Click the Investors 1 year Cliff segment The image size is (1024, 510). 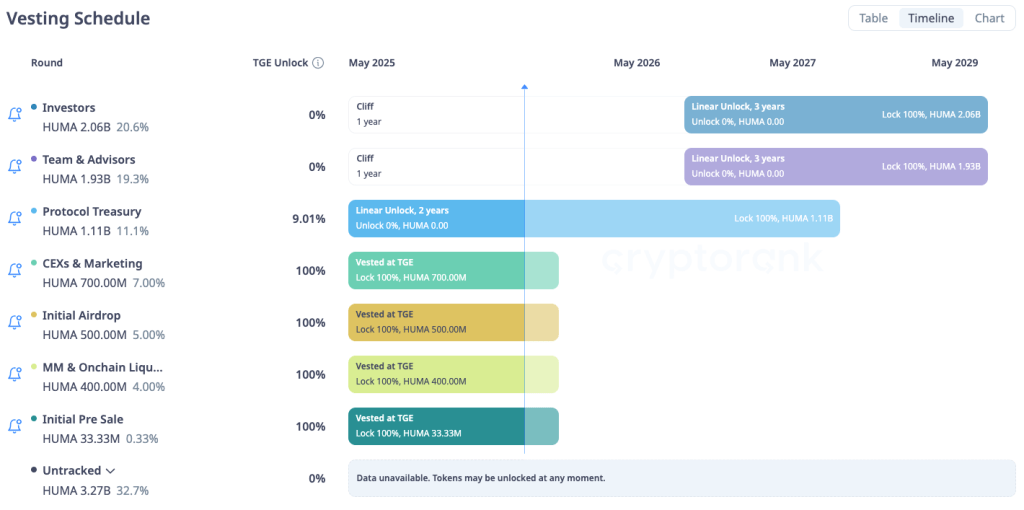click(x=515, y=115)
